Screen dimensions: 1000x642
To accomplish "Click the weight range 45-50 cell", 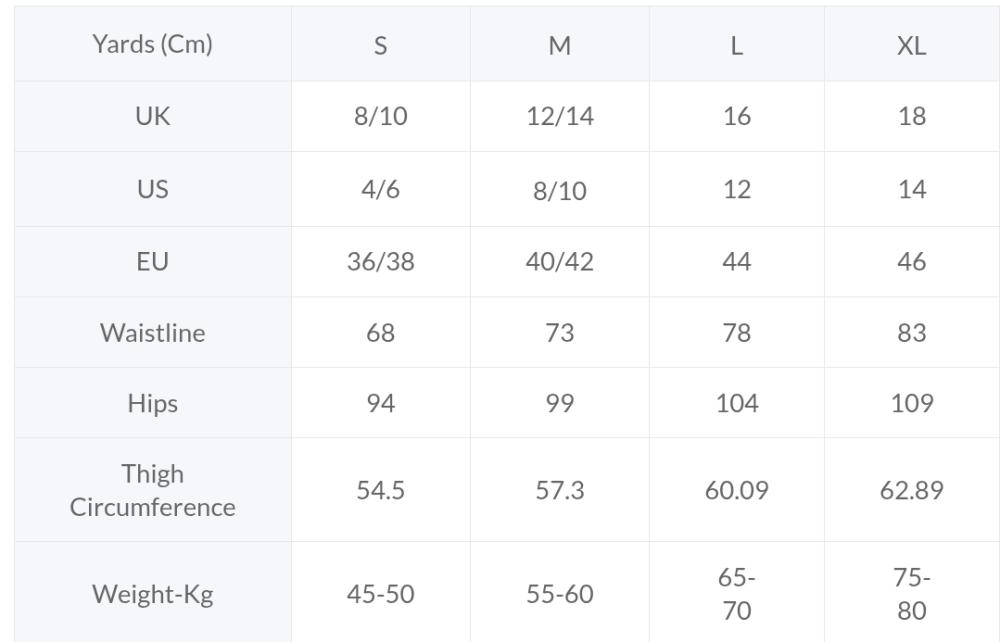I will click(x=381, y=593).
